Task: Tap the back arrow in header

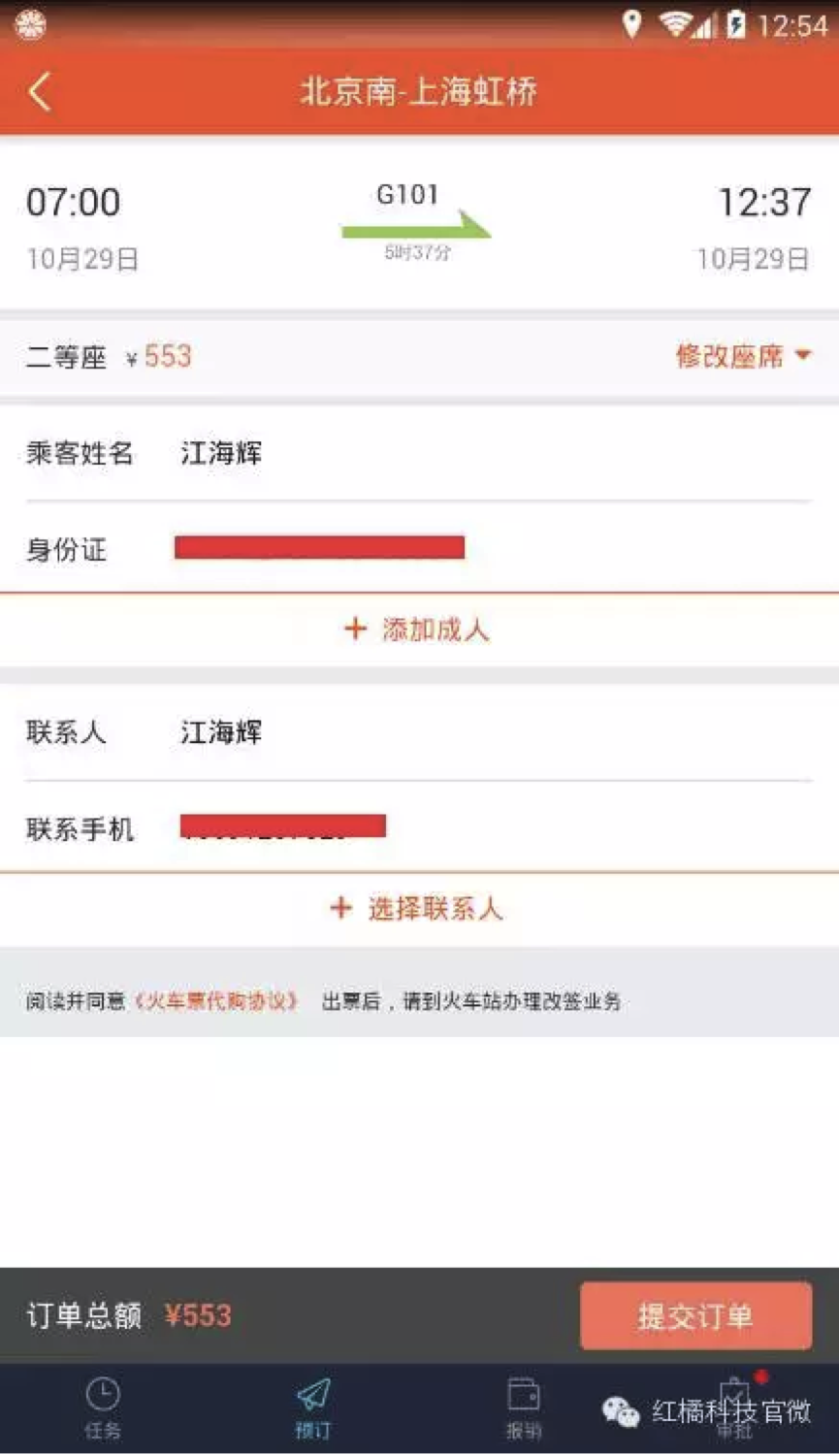Action: tap(41, 92)
